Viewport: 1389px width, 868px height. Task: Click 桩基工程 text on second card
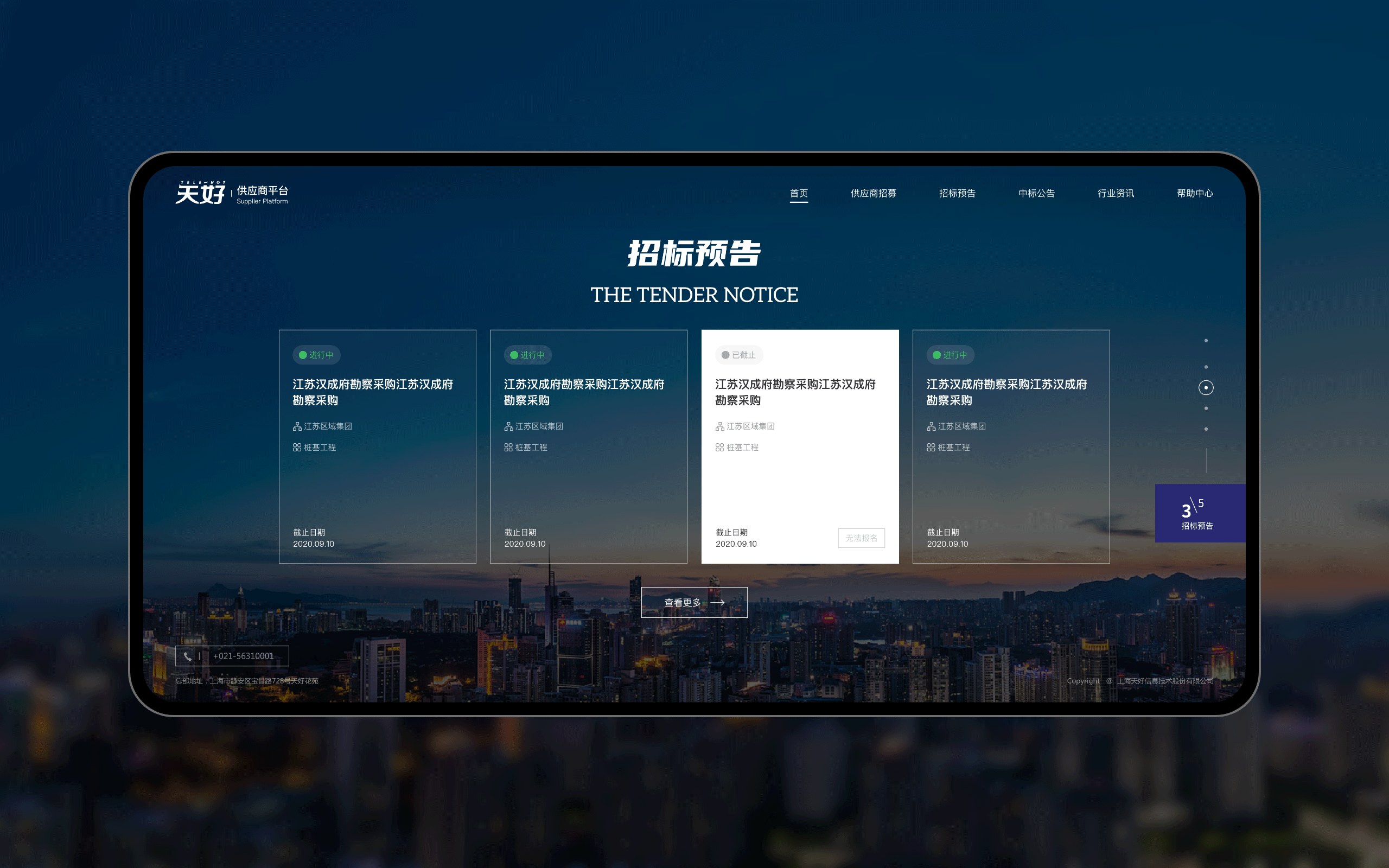(x=531, y=447)
